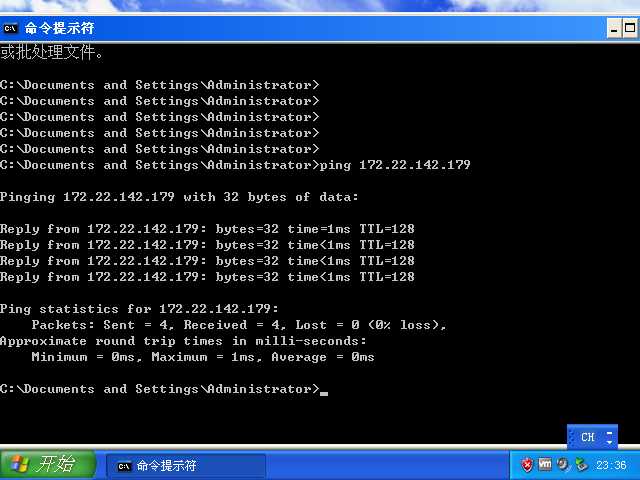This screenshot has width=640, height=480.
Task: Open the red security shield tray icon
Action: click(x=527, y=465)
